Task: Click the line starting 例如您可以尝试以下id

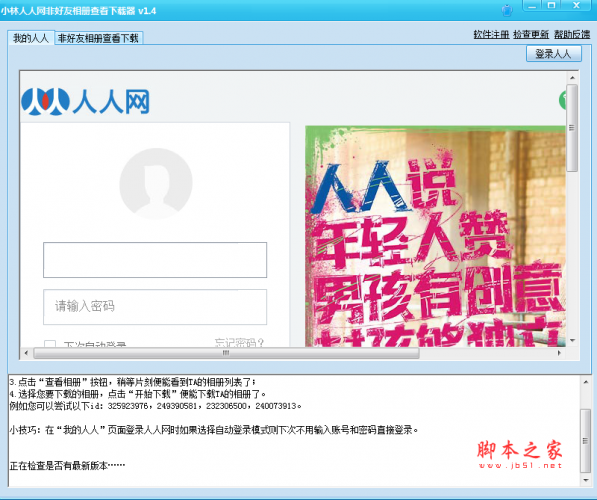Action: point(155,406)
